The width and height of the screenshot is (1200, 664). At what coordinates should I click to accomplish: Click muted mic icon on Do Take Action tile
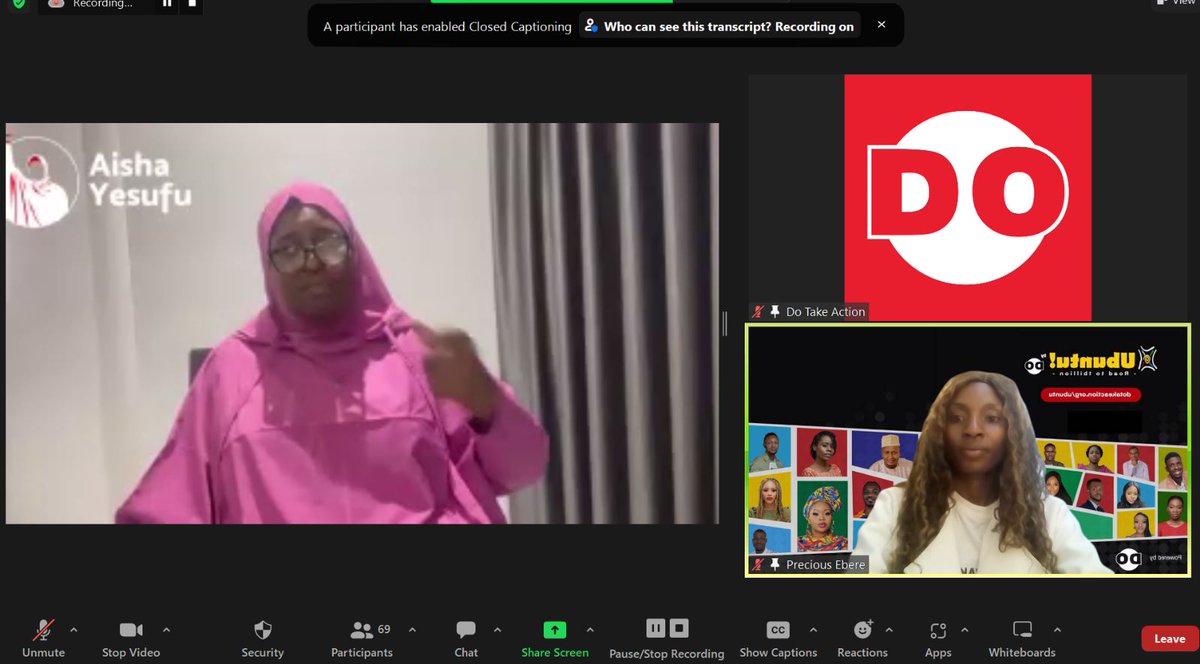point(759,312)
